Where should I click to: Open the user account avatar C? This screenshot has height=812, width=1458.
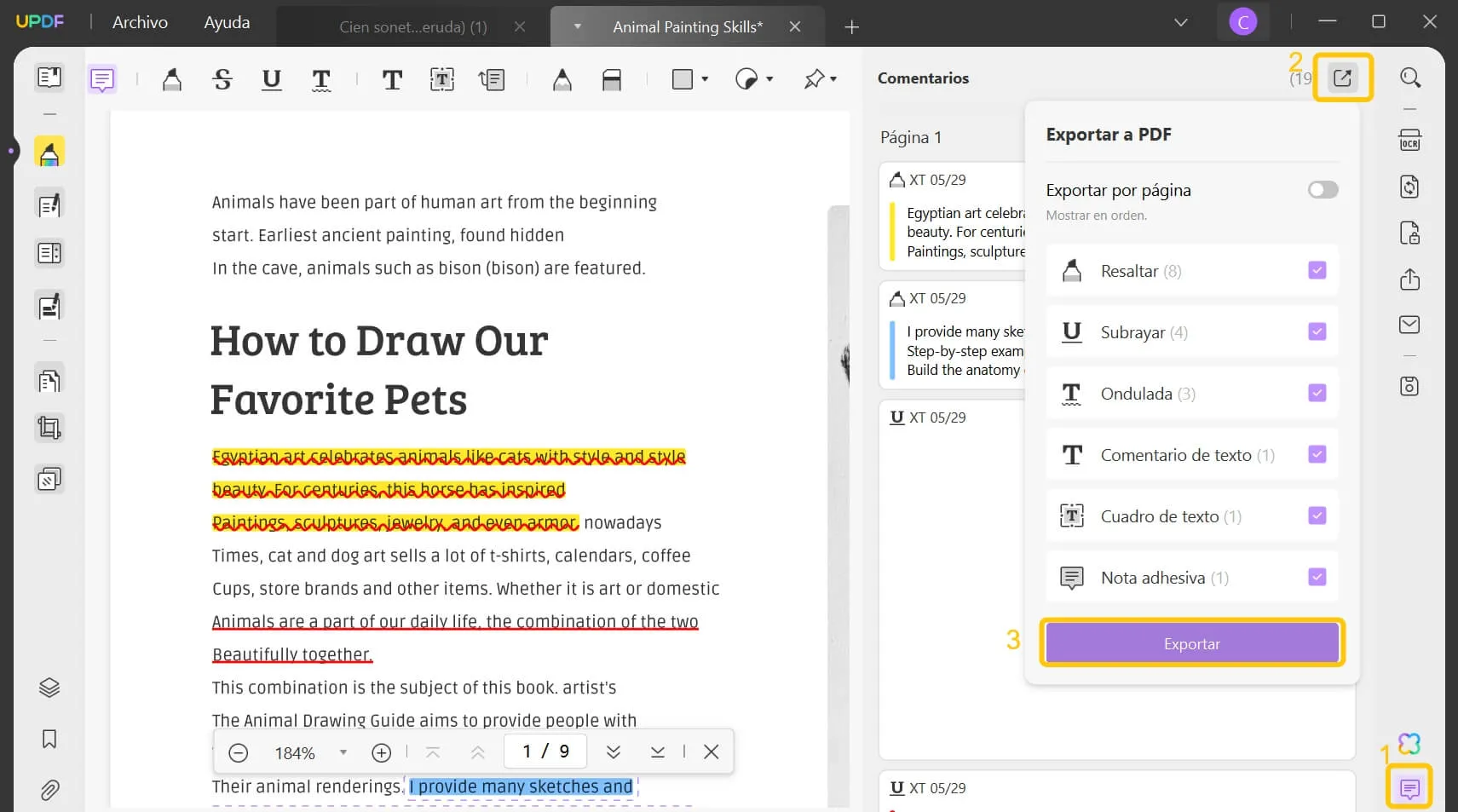click(1243, 22)
